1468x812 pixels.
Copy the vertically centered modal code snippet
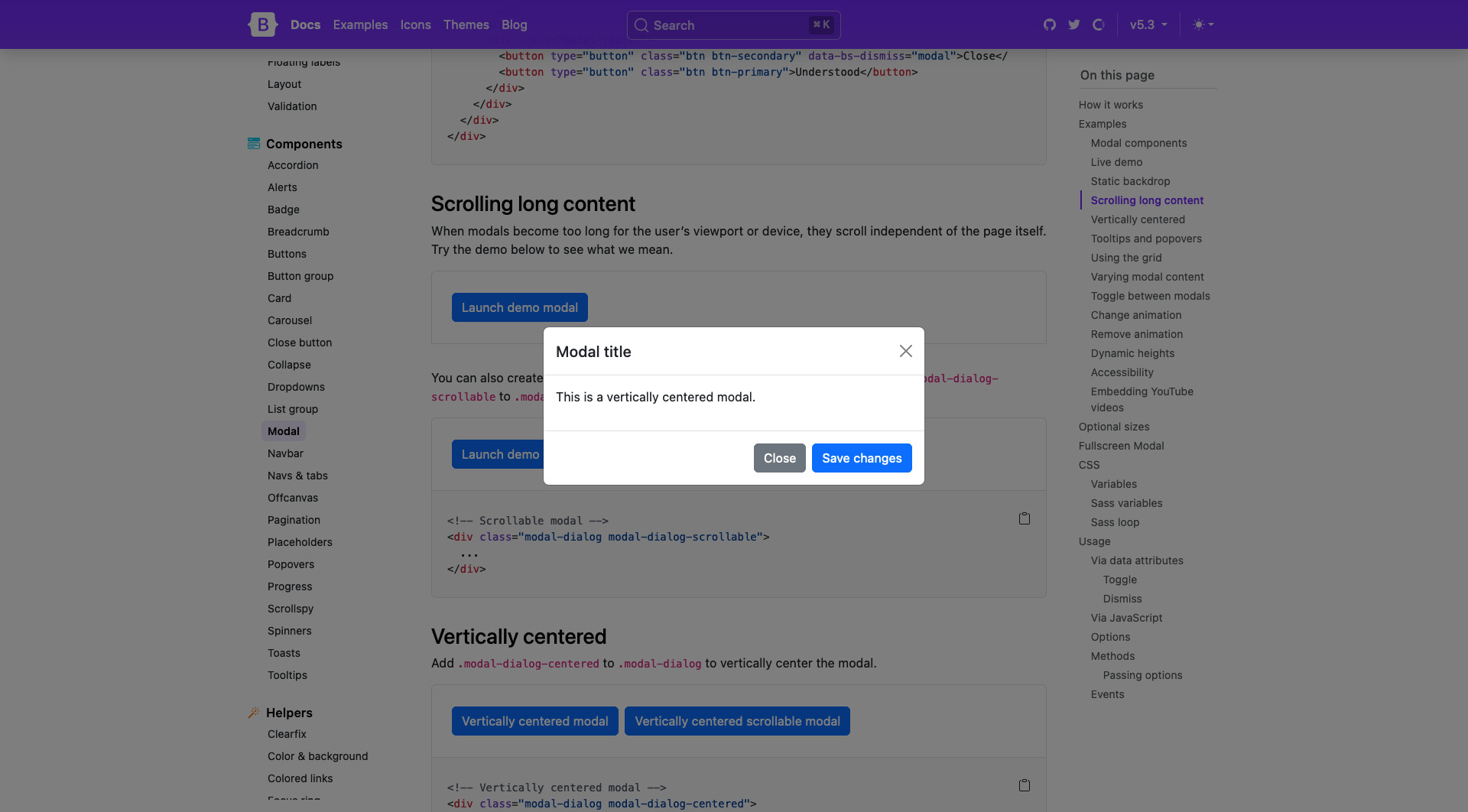[1025, 784]
